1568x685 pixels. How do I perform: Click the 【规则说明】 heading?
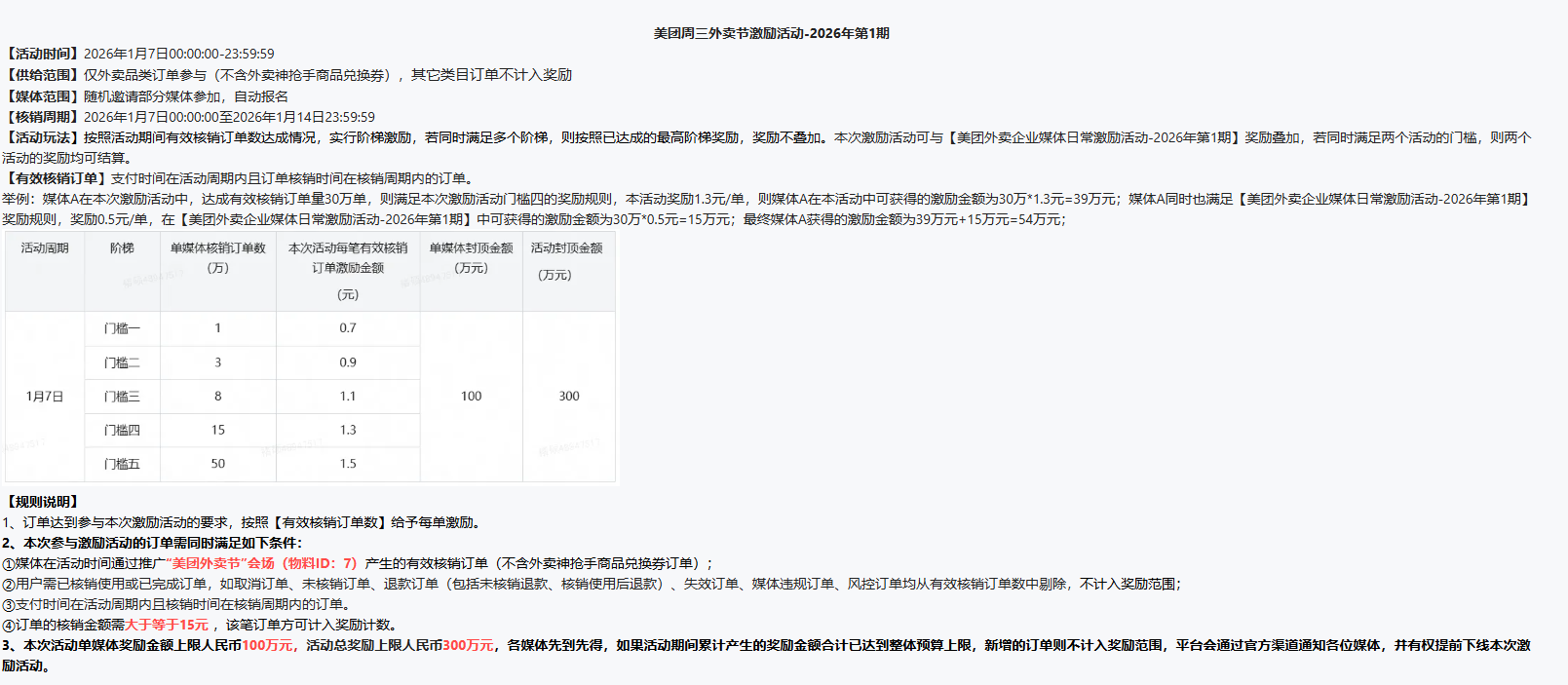(x=42, y=502)
